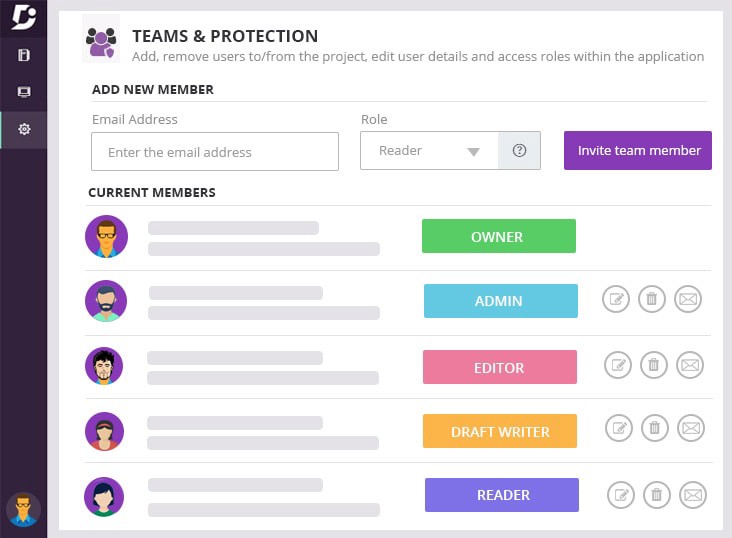Click the edit icon for the Admin member

coord(616,299)
